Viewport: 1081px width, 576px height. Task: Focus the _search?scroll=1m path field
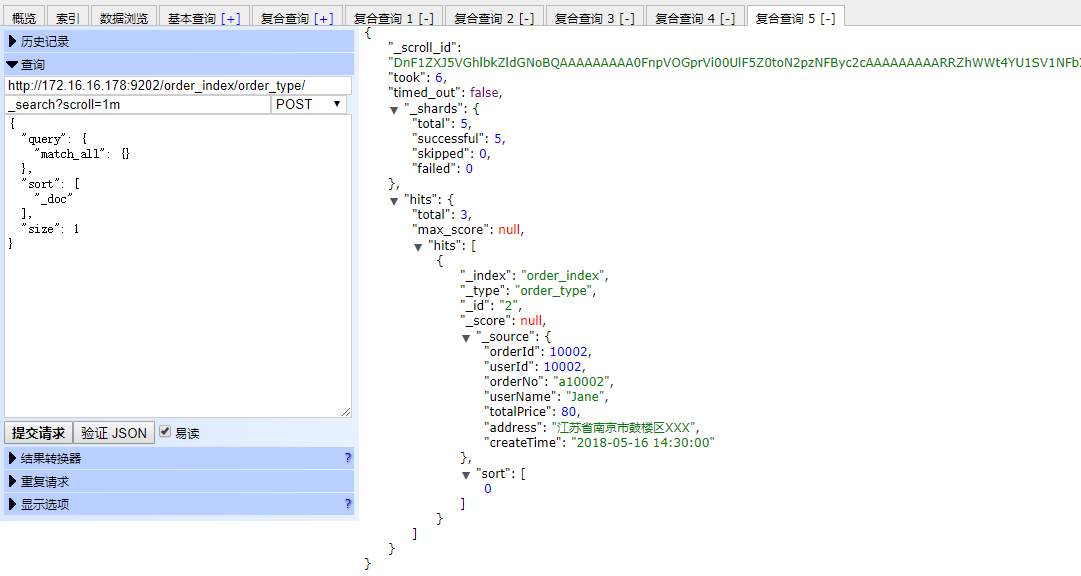point(137,104)
